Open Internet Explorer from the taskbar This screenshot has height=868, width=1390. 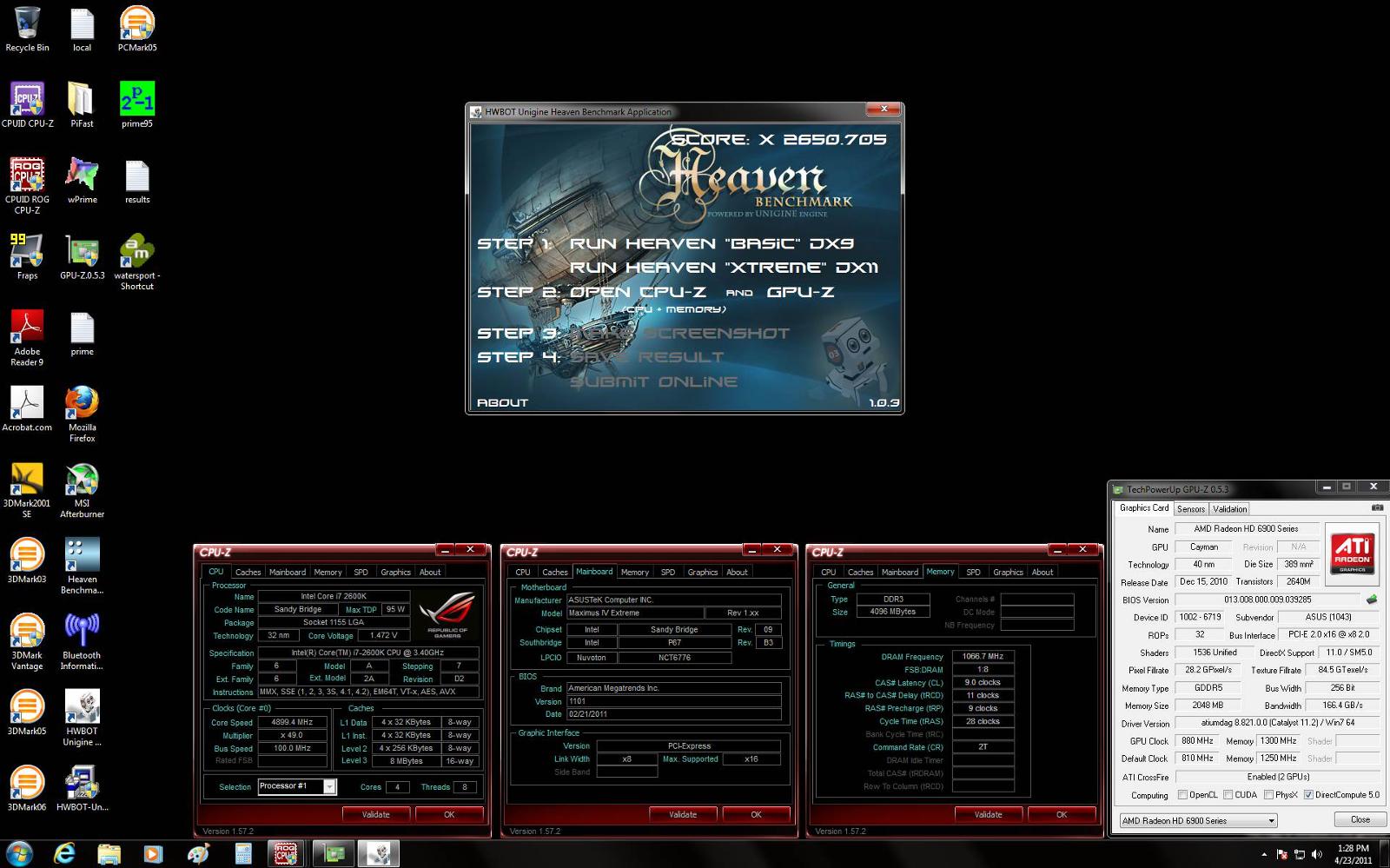coord(64,854)
